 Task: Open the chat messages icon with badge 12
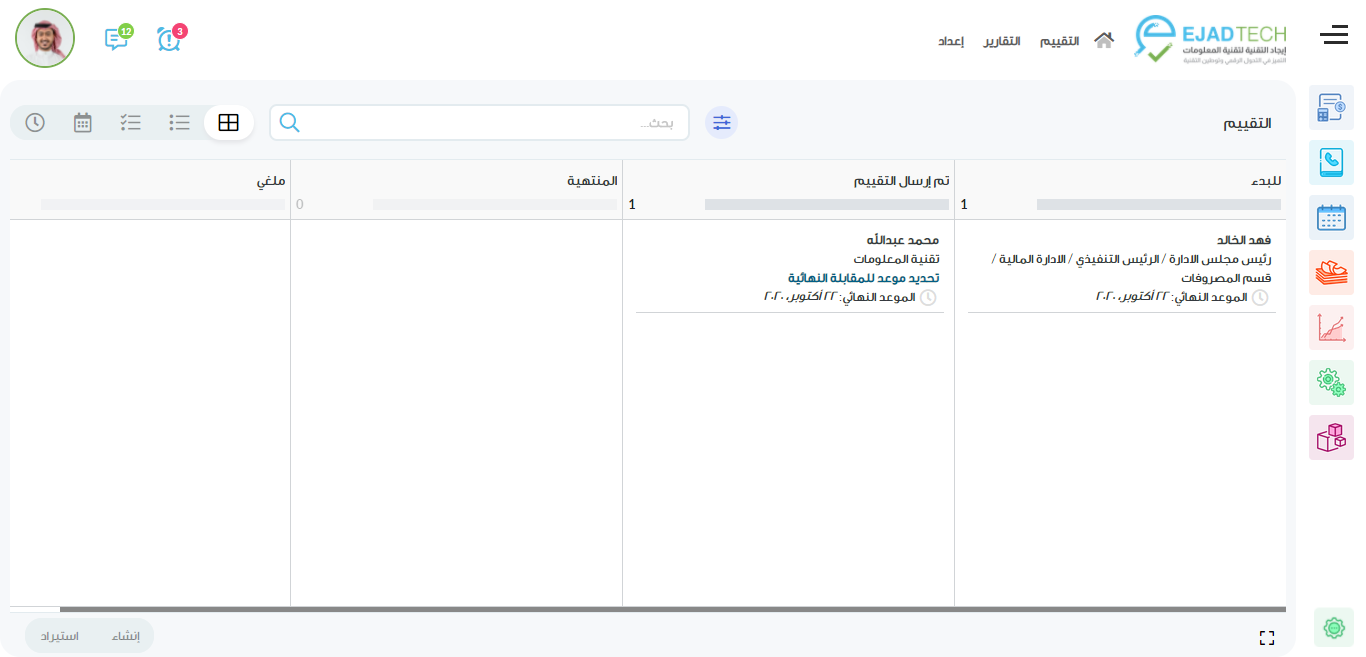(x=116, y=39)
